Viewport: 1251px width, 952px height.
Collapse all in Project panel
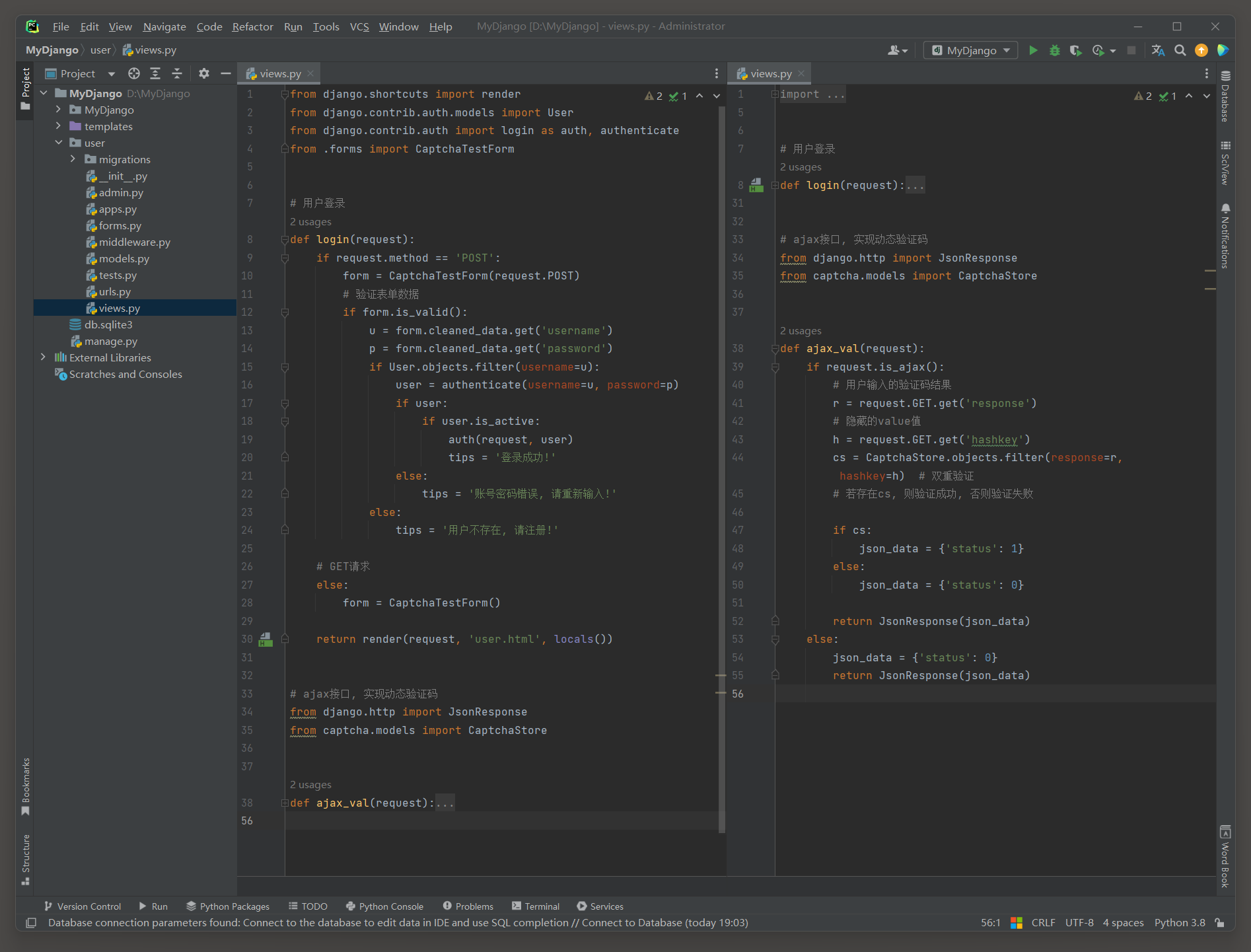tap(176, 73)
